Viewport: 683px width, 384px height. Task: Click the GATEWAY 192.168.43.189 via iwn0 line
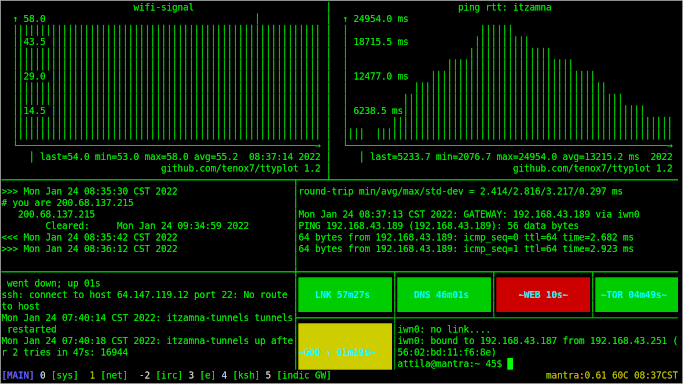[469, 214]
